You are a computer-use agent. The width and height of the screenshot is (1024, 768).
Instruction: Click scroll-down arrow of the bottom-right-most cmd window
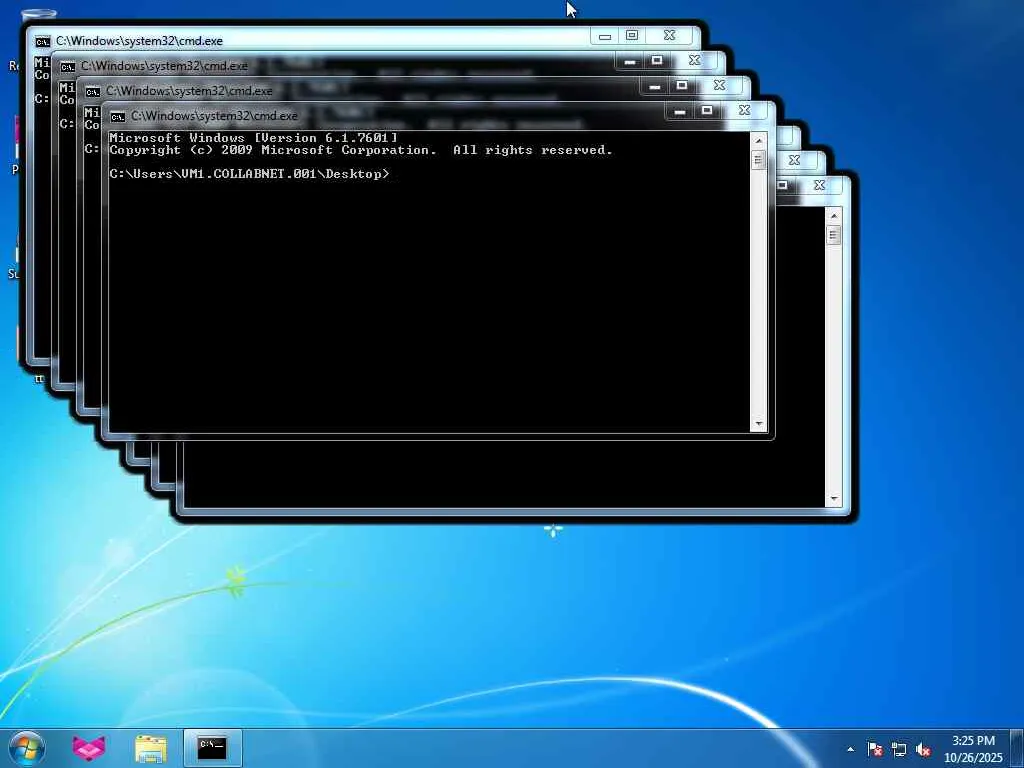tap(833, 498)
